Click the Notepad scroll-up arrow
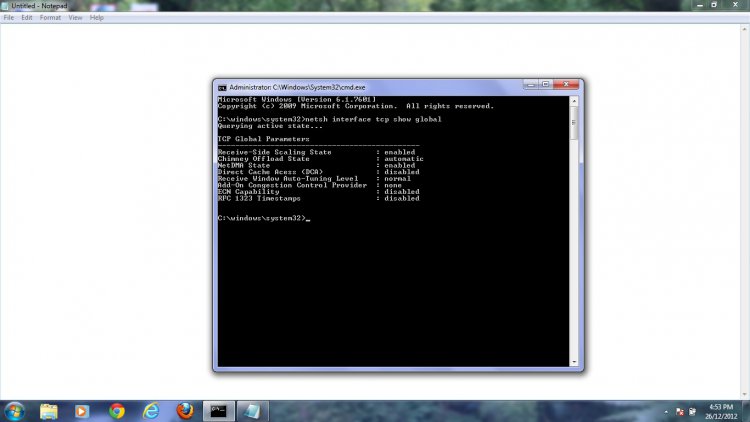This screenshot has width=750, height=422. click(745, 29)
